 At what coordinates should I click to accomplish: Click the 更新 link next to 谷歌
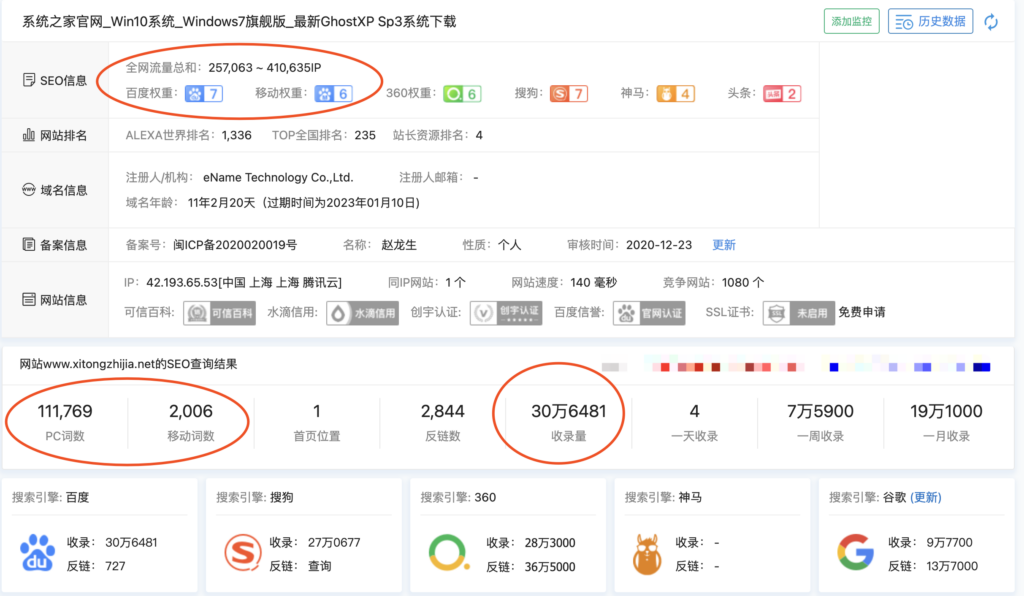926,497
